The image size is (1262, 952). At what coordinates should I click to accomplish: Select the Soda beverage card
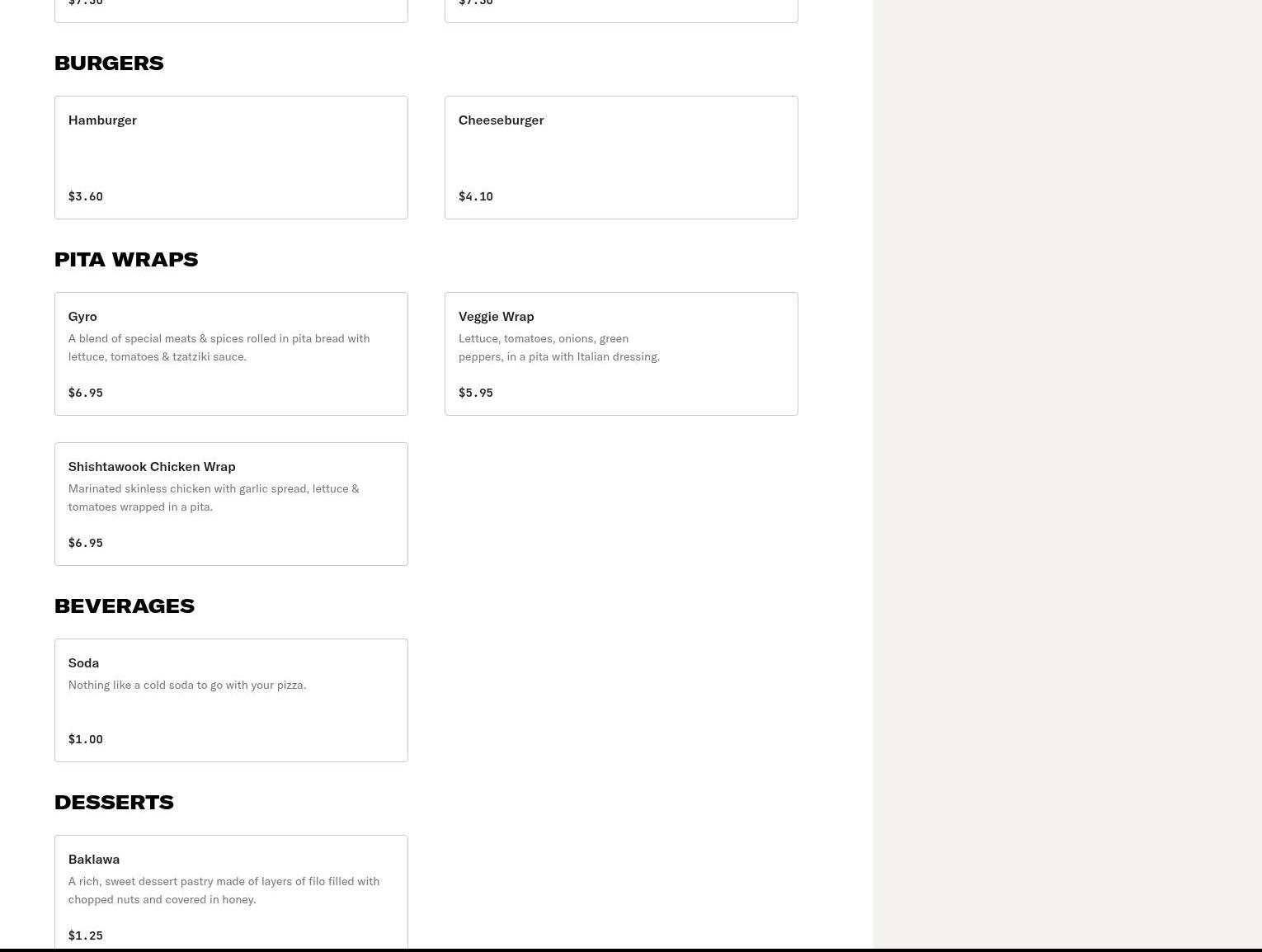click(231, 700)
